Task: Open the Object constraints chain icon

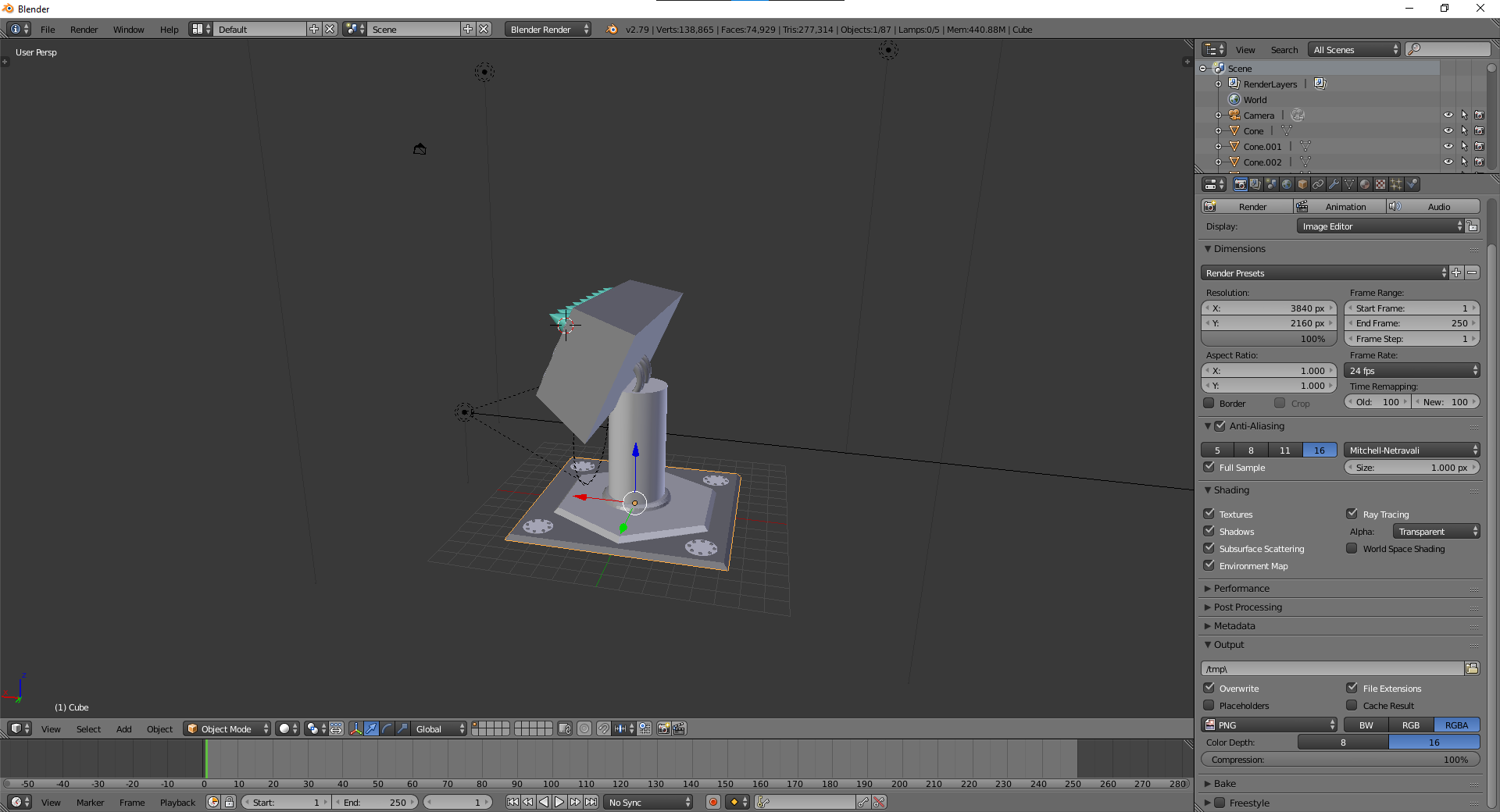Action: click(1318, 184)
